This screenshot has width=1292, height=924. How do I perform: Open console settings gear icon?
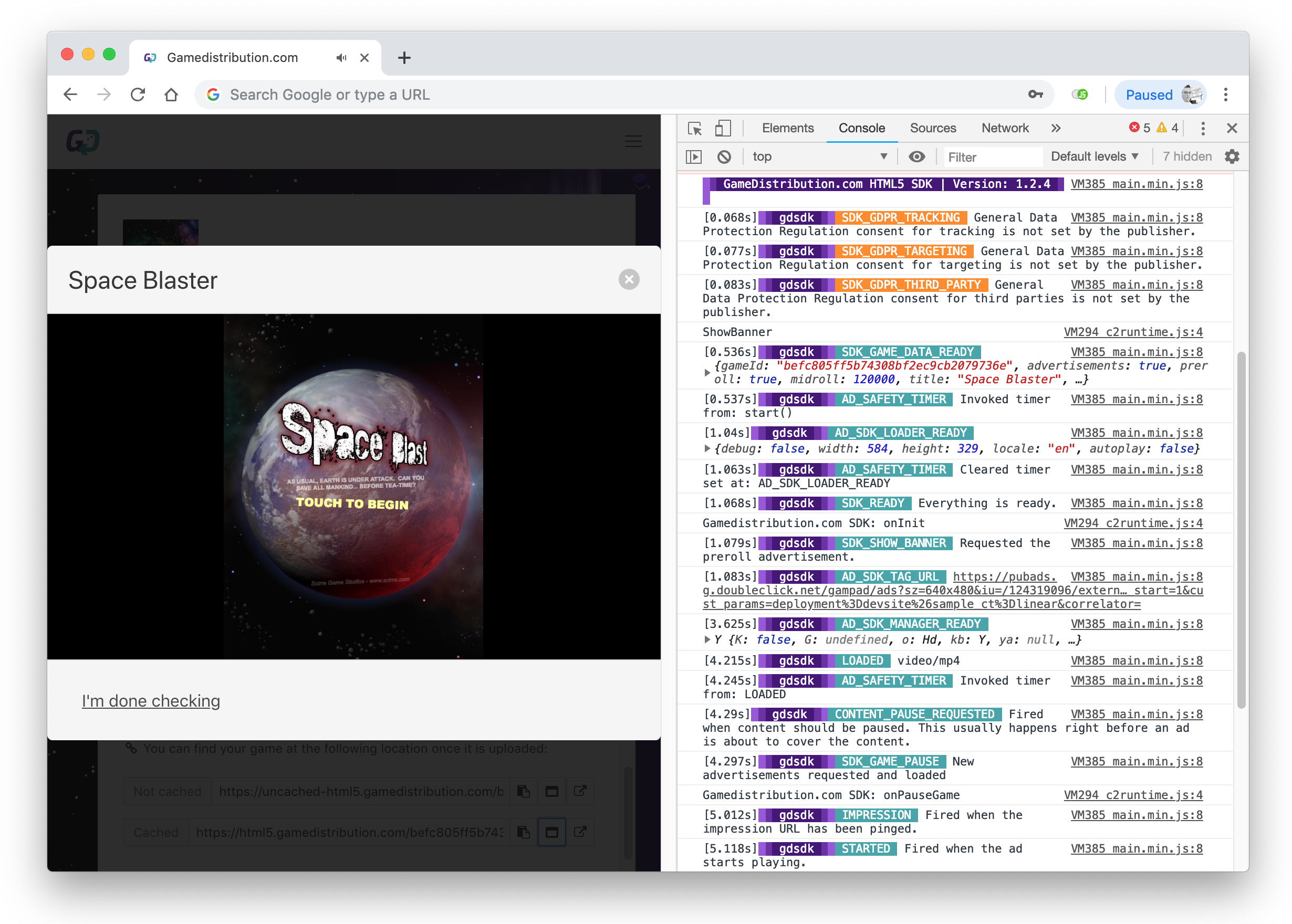[1232, 156]
